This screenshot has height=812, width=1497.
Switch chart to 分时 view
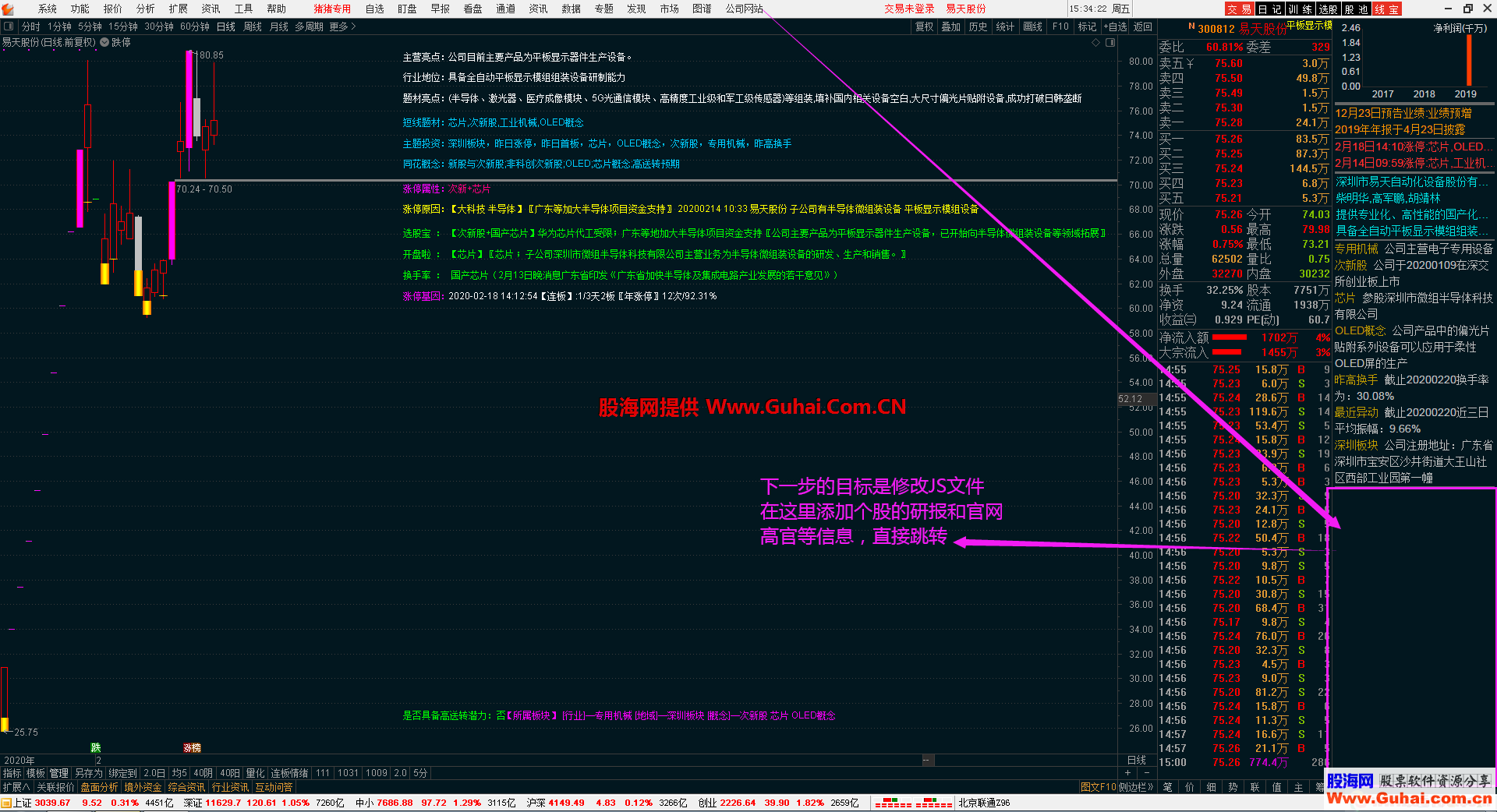click(31, 26)
